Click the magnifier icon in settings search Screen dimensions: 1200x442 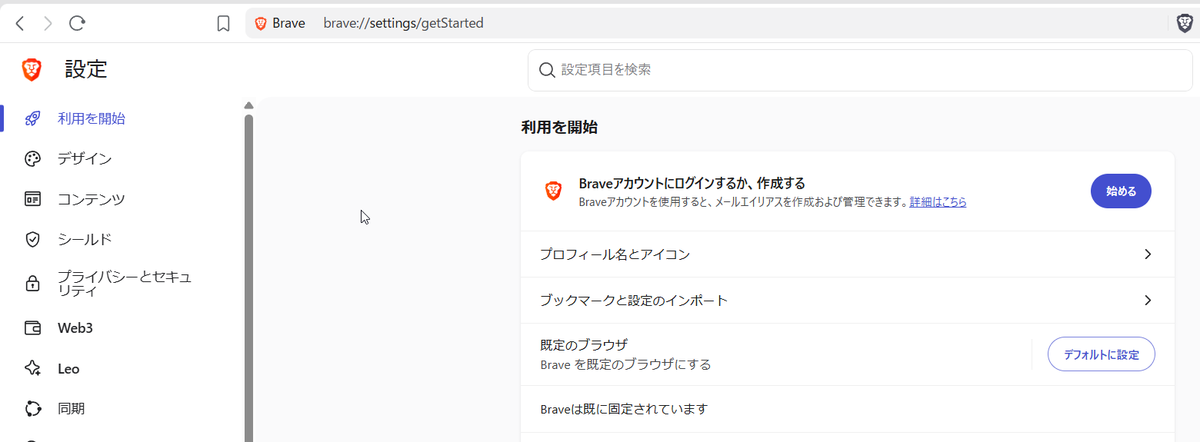click(x=546, y=70)
